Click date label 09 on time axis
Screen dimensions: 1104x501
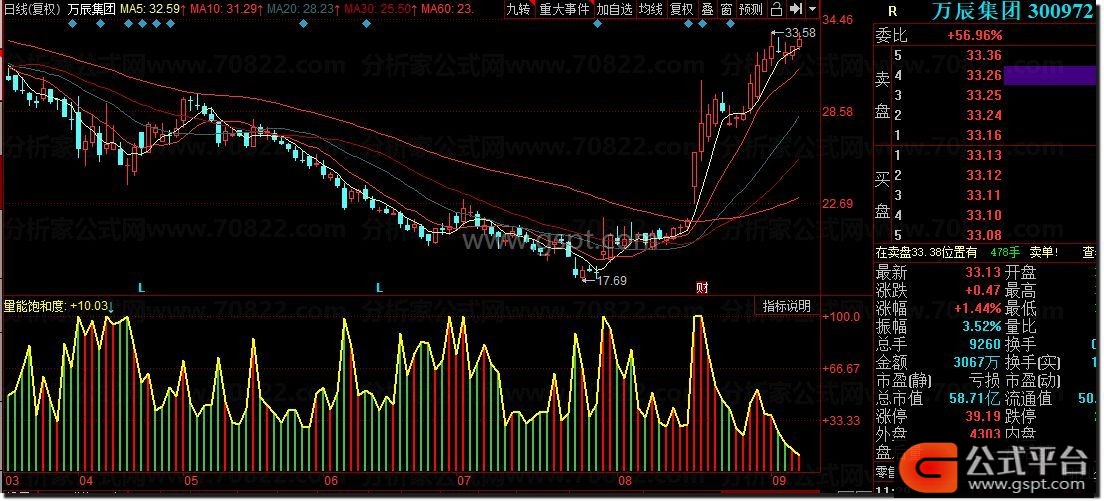point(779,481)
